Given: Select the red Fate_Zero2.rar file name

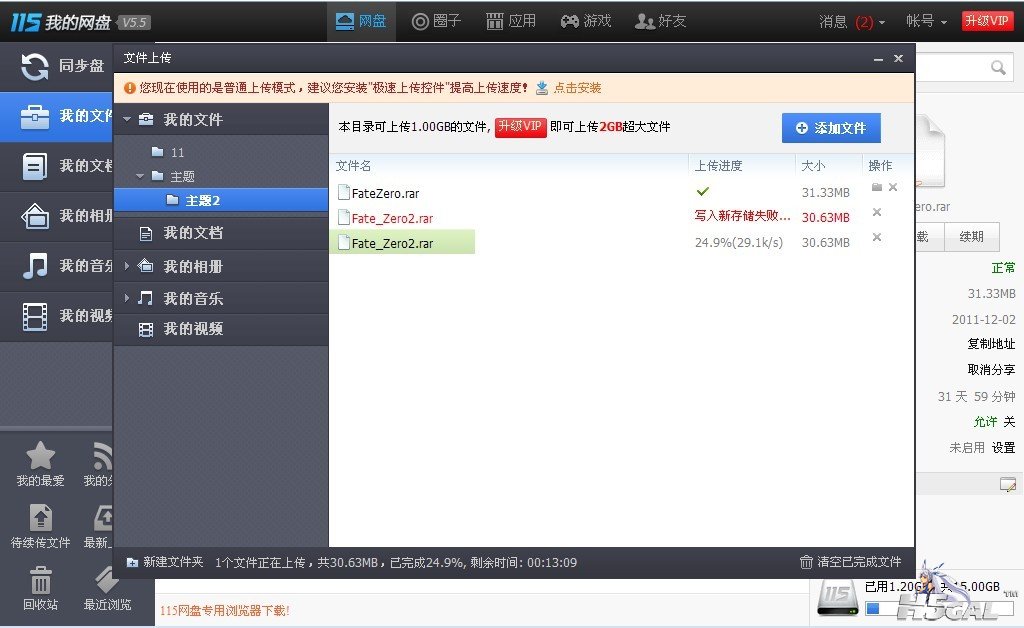Looking at the screenshot, I should [x=392, y=218].
